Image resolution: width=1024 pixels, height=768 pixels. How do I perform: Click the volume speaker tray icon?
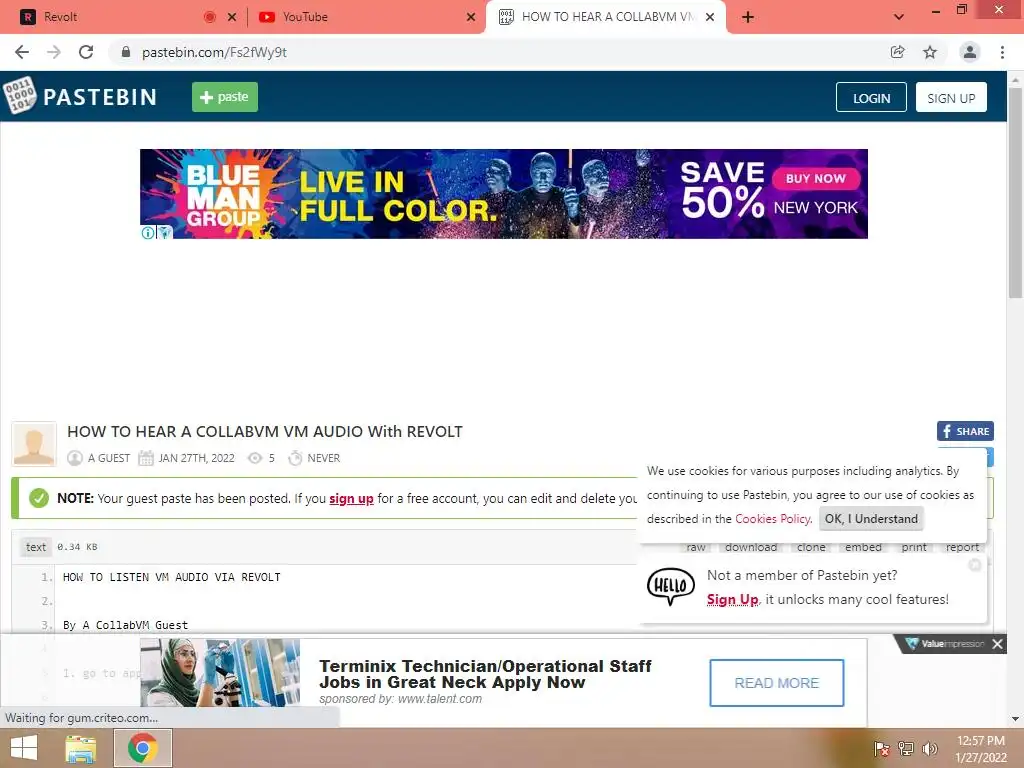(x=929, y=748)
